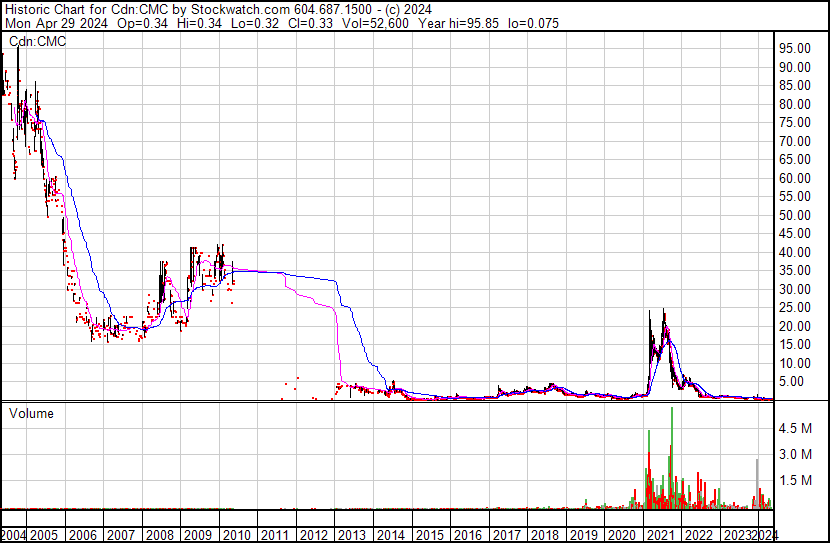Click the 2004 high price spike near 95
This screenshot has width=830, height=543.
click(18, 85)
